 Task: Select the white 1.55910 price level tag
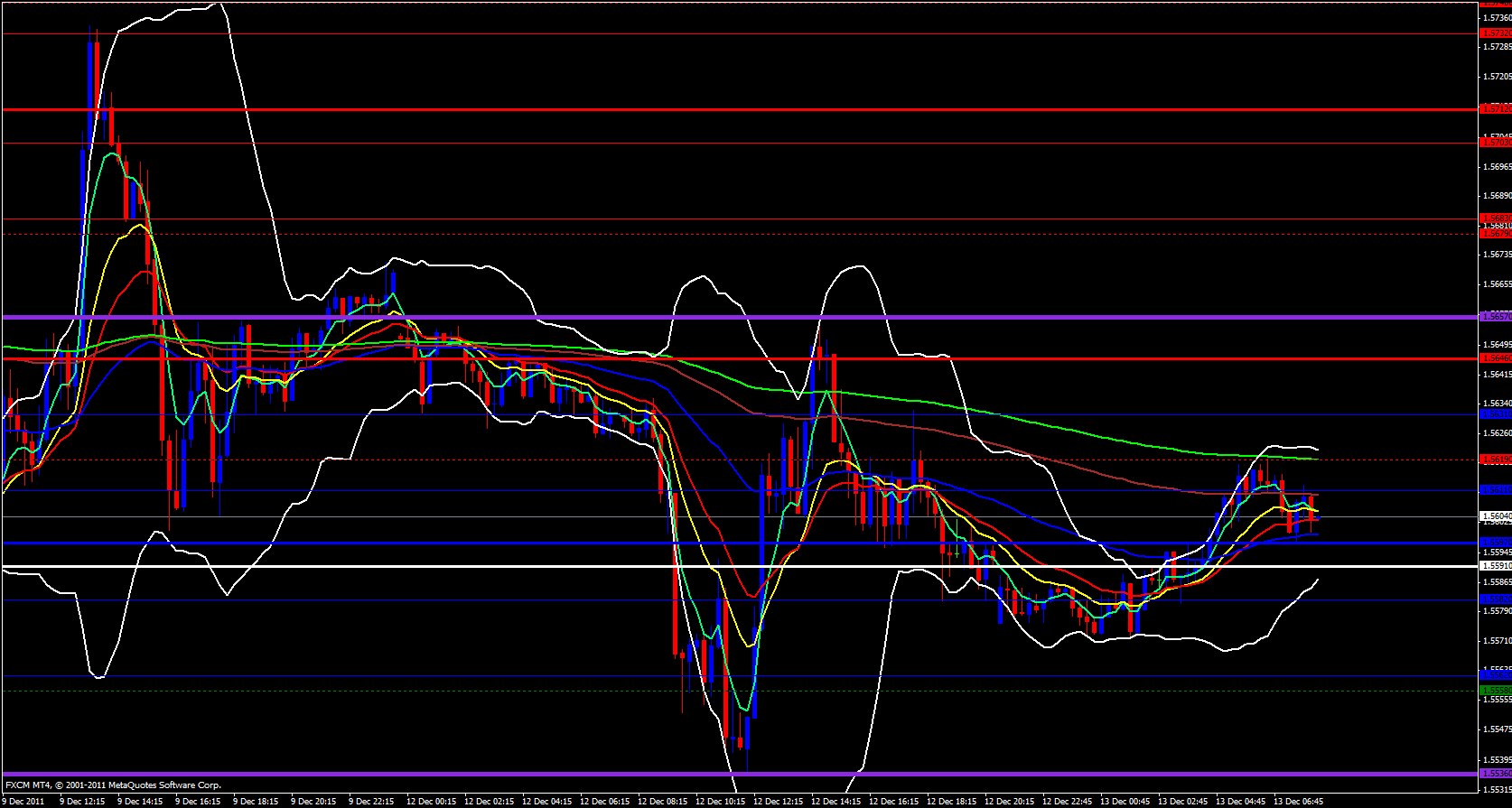pyautogui.click(x=1495, y=566)
